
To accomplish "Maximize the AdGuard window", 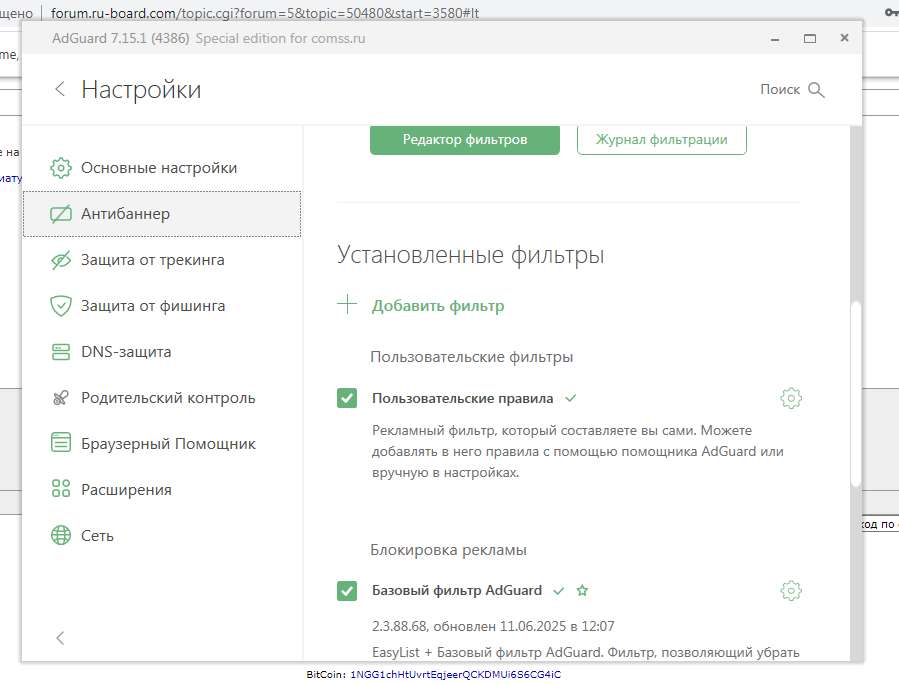I will tap(810, 38).
